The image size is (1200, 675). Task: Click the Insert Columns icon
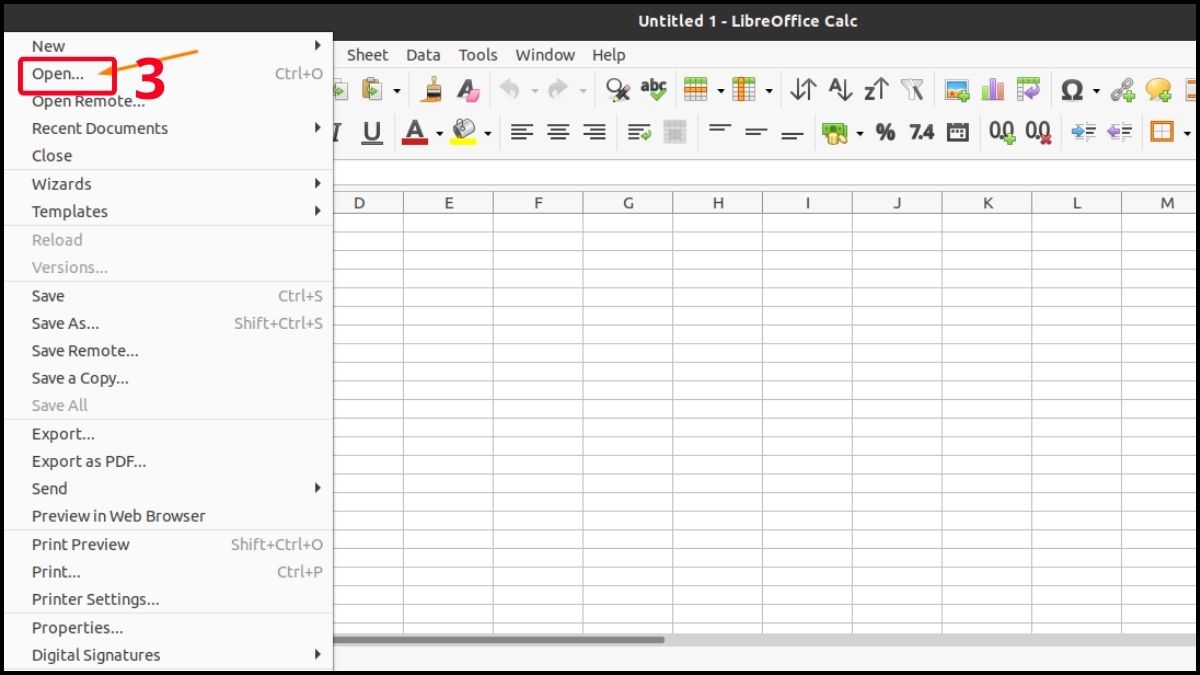coord(744,90)
